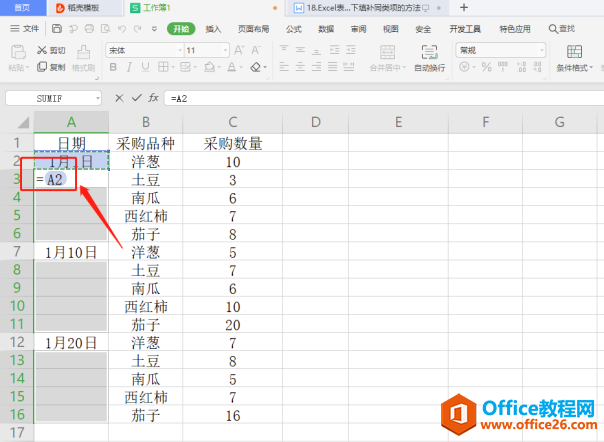Open the number format dropdown (常规)
This screenshot has height=442, width=604.
542,50
